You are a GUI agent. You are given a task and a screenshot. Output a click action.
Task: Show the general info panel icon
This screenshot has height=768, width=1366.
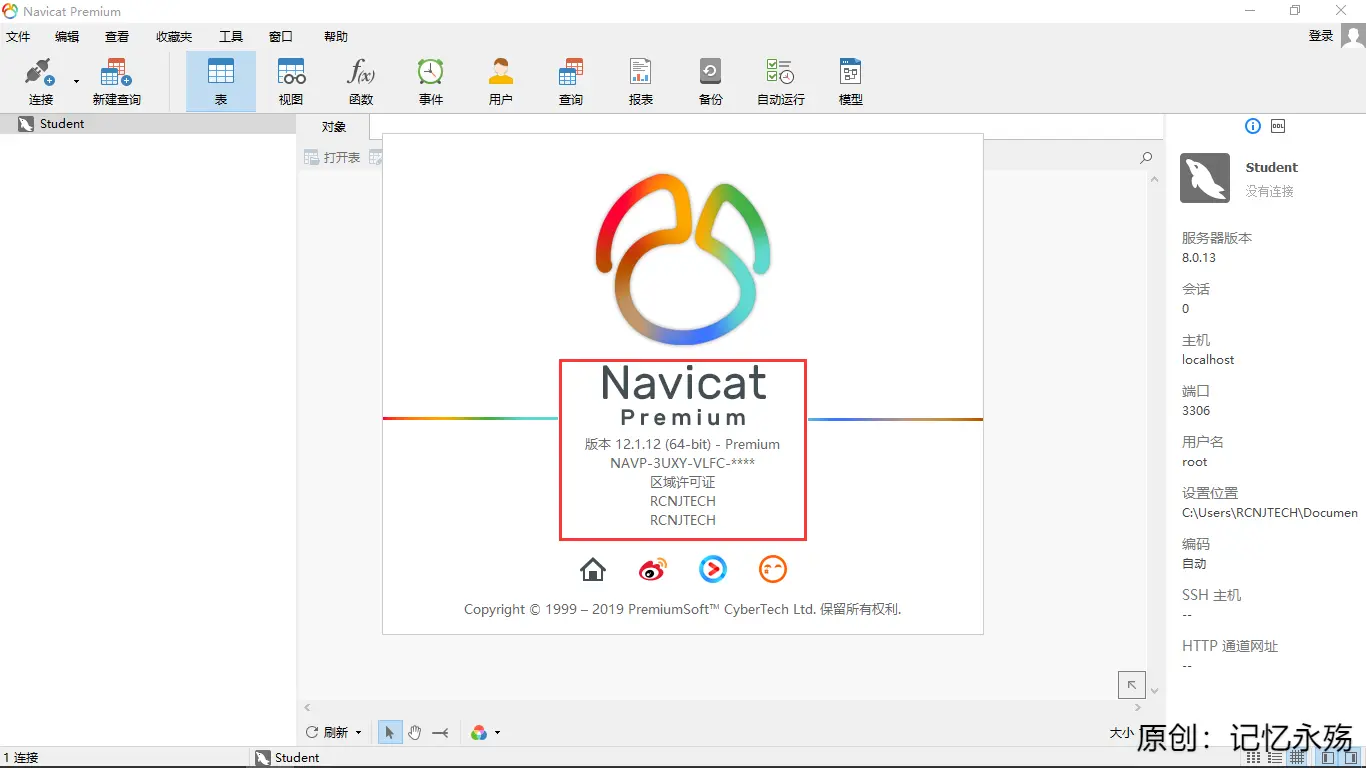[1253, 126]
